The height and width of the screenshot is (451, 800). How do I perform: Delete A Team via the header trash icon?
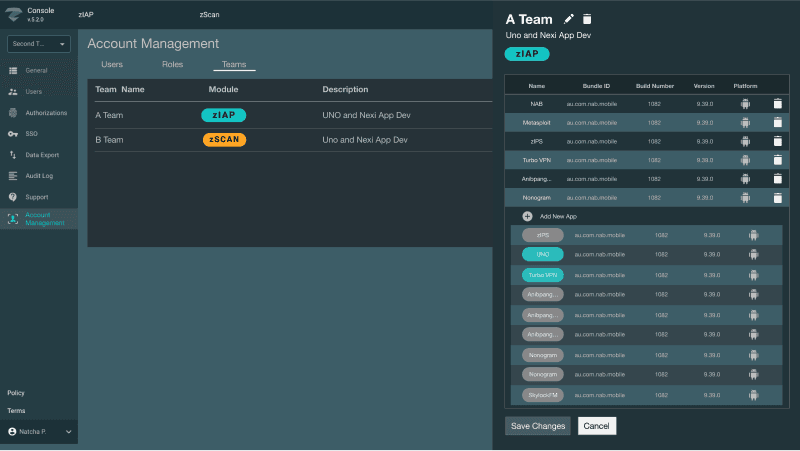click(587, 19)
